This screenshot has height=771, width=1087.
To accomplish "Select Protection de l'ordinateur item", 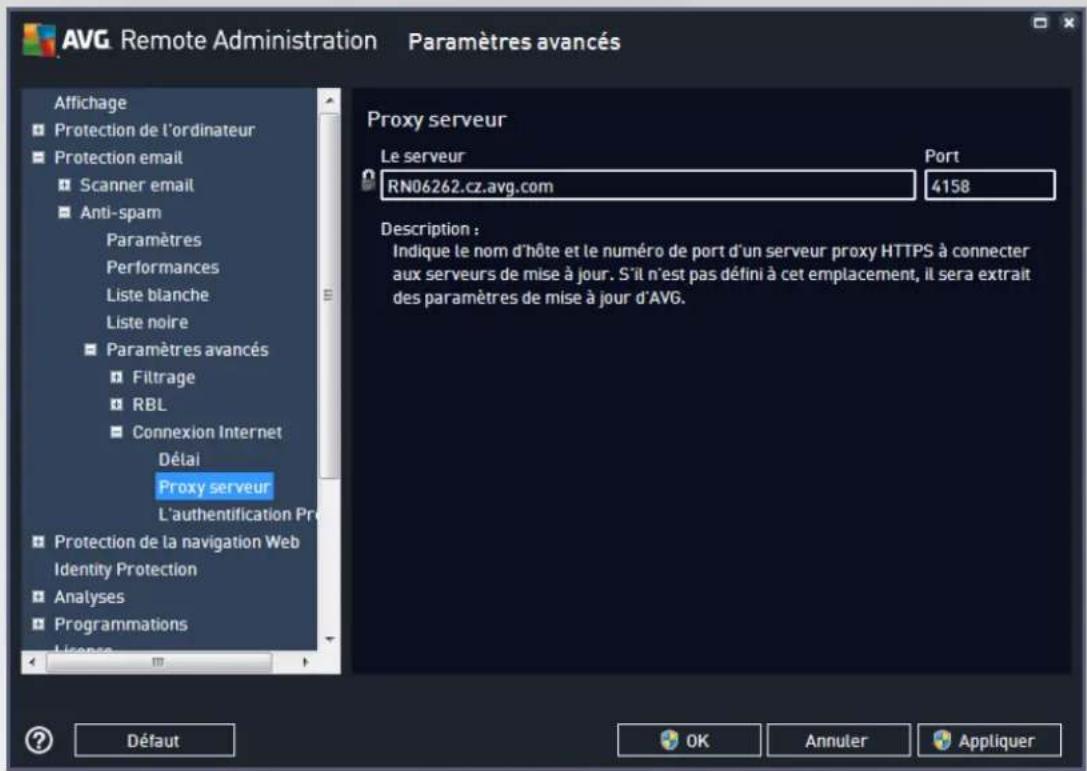I will coord(155,130).
